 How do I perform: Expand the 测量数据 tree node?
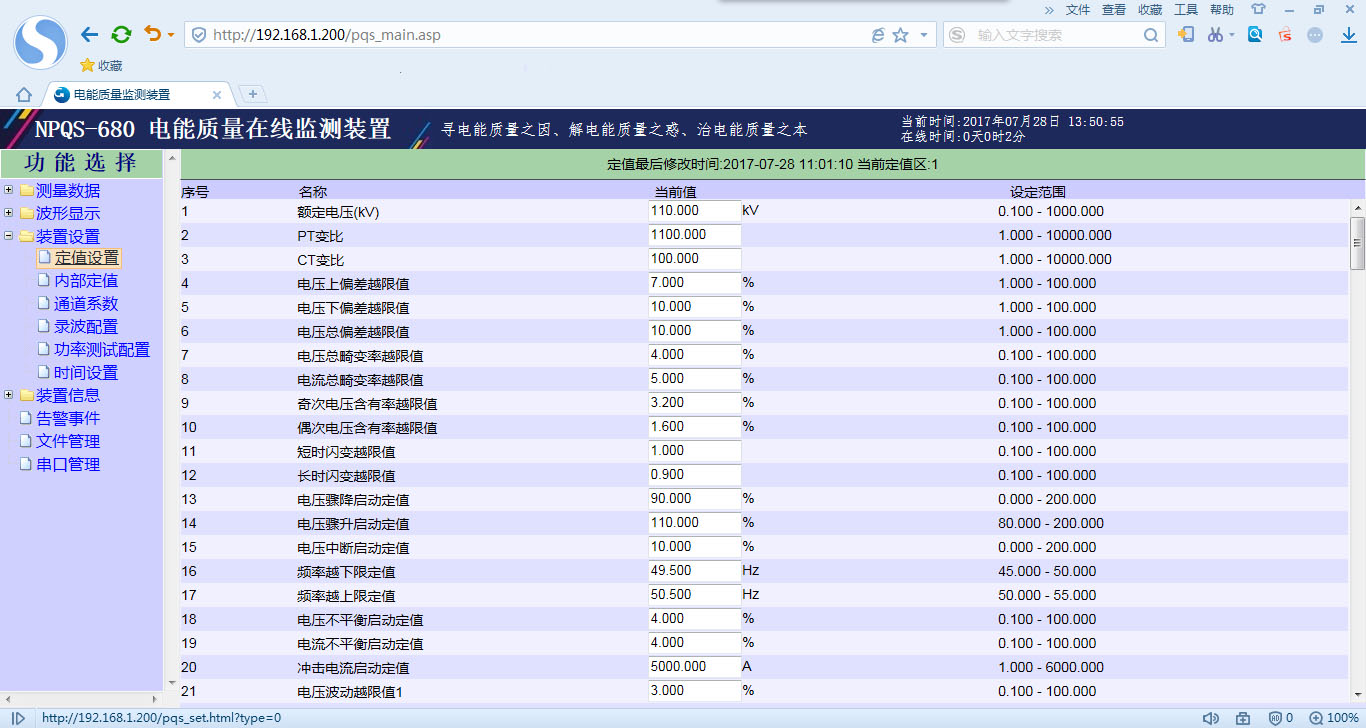(x=9, y=190)
